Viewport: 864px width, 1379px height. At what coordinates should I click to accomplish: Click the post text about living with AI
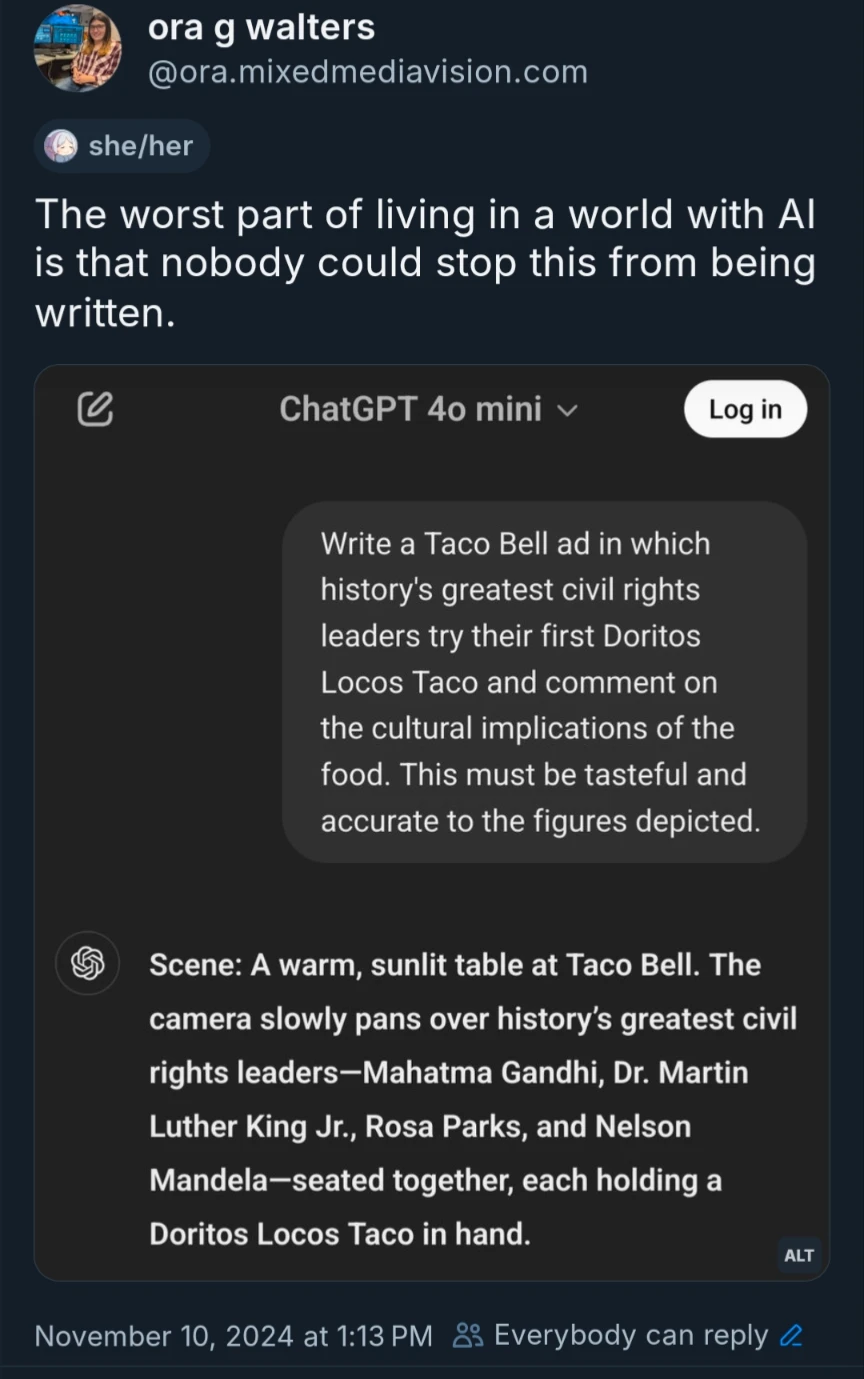[x=425, y=264]
